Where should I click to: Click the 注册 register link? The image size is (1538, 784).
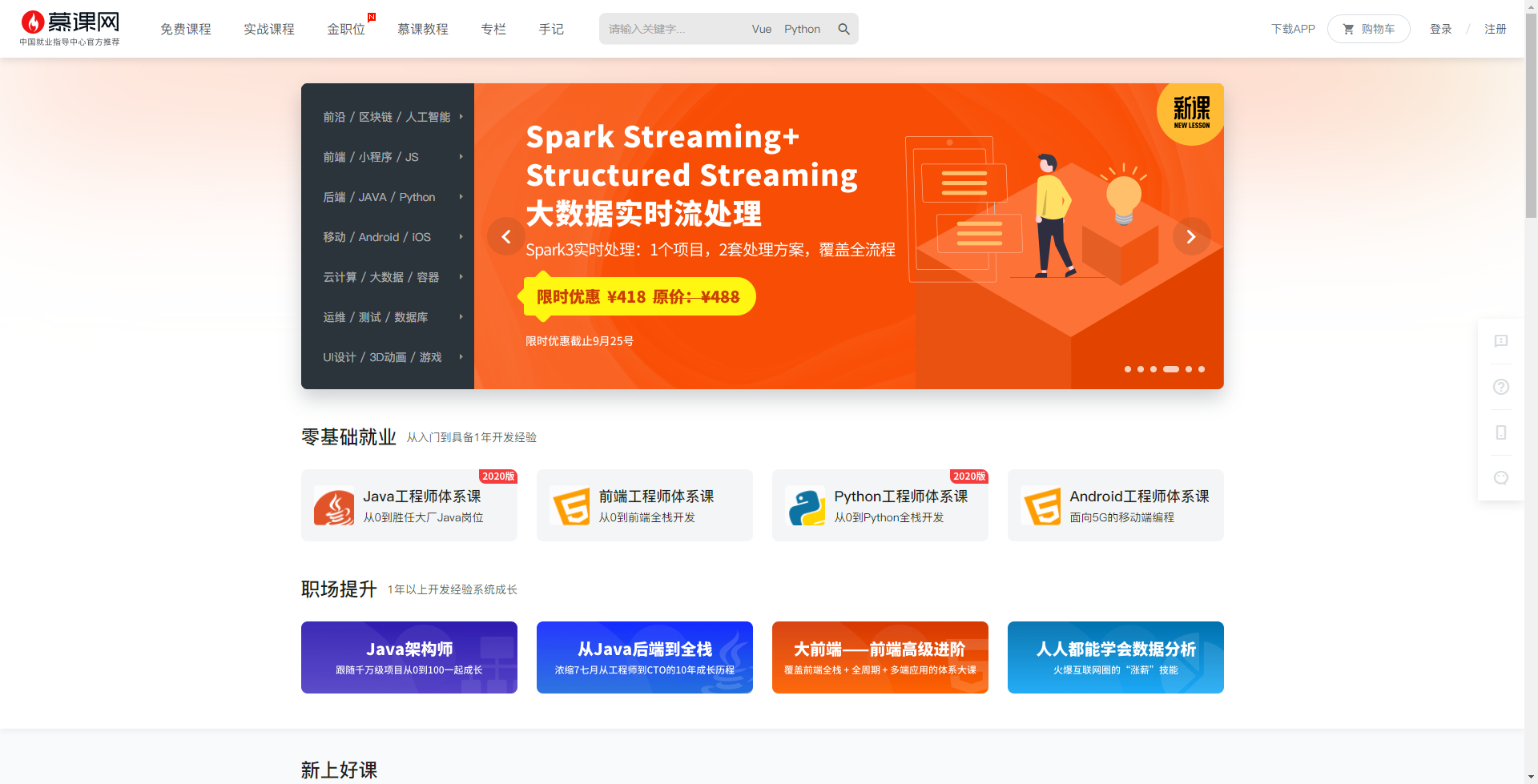1496,29
